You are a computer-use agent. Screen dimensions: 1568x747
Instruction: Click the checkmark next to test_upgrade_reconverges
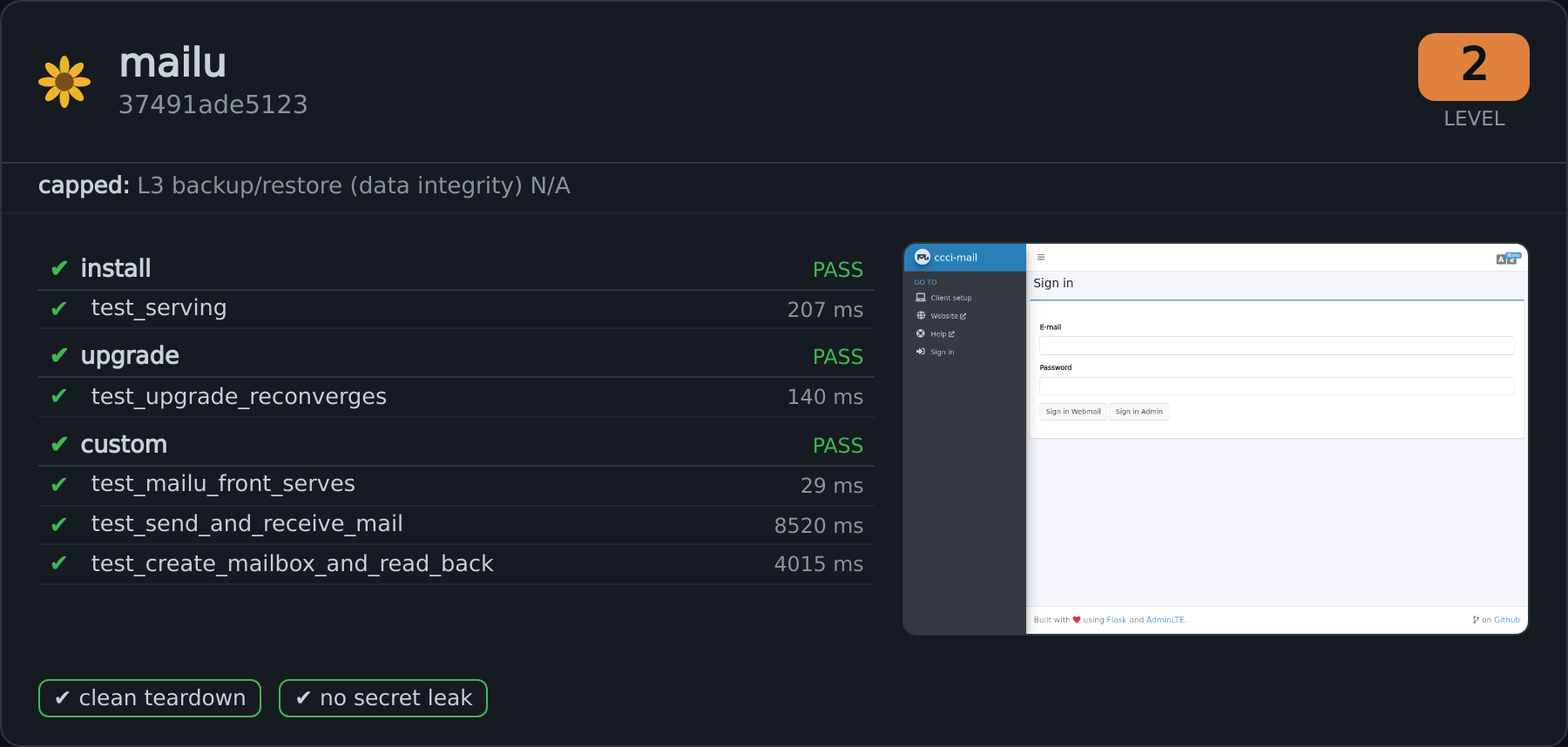59,396
